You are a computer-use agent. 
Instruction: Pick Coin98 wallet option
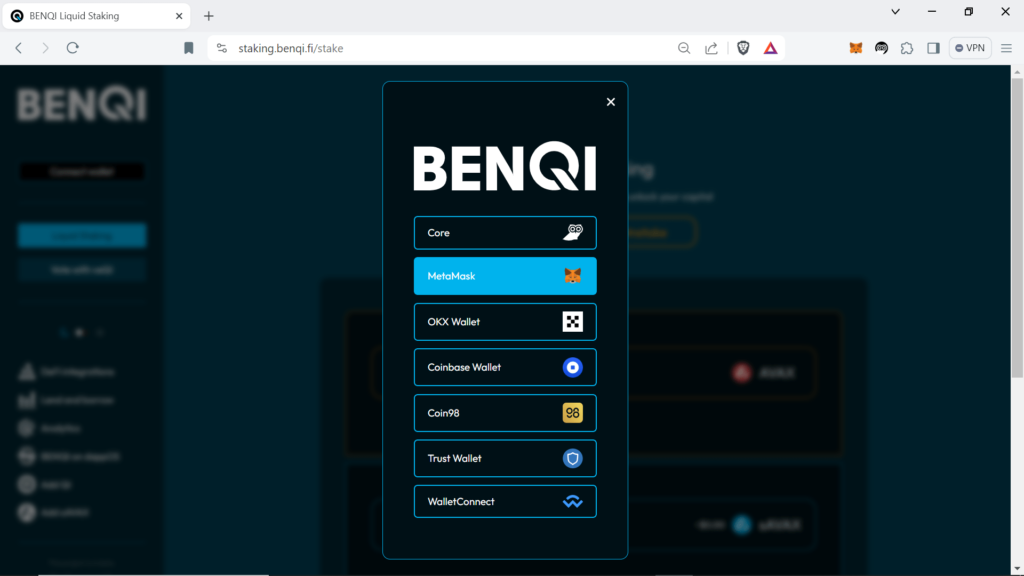pyautogui.click(x=505, y=413)
